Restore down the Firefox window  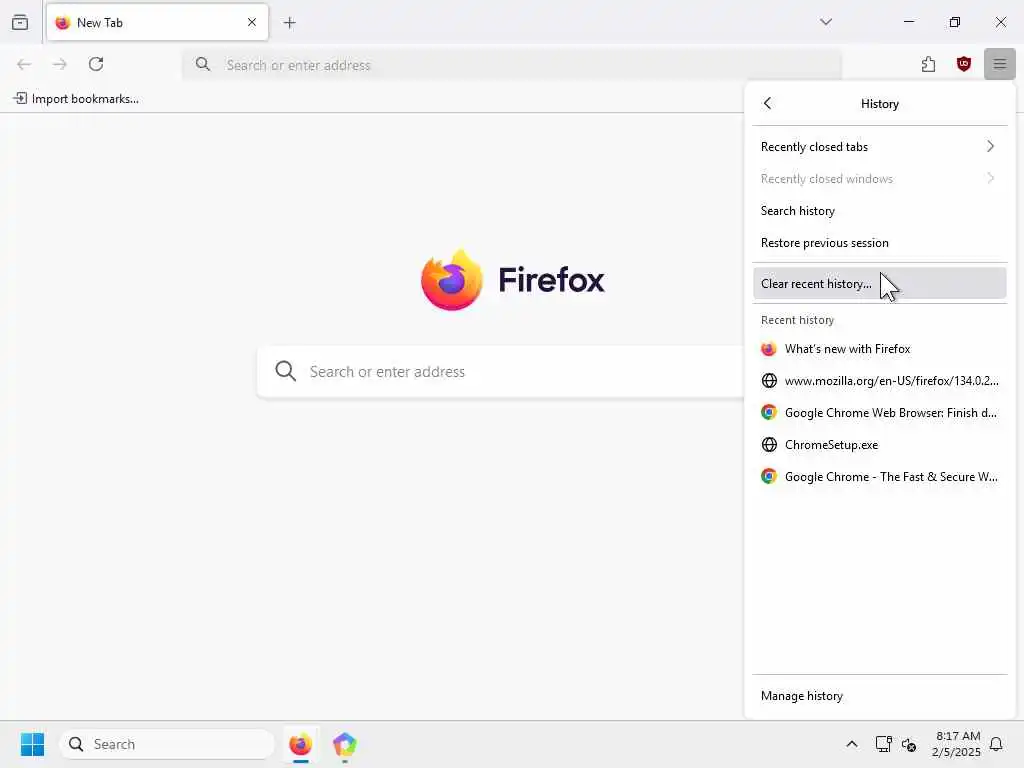pyautogui.click(x=954, y=22)
